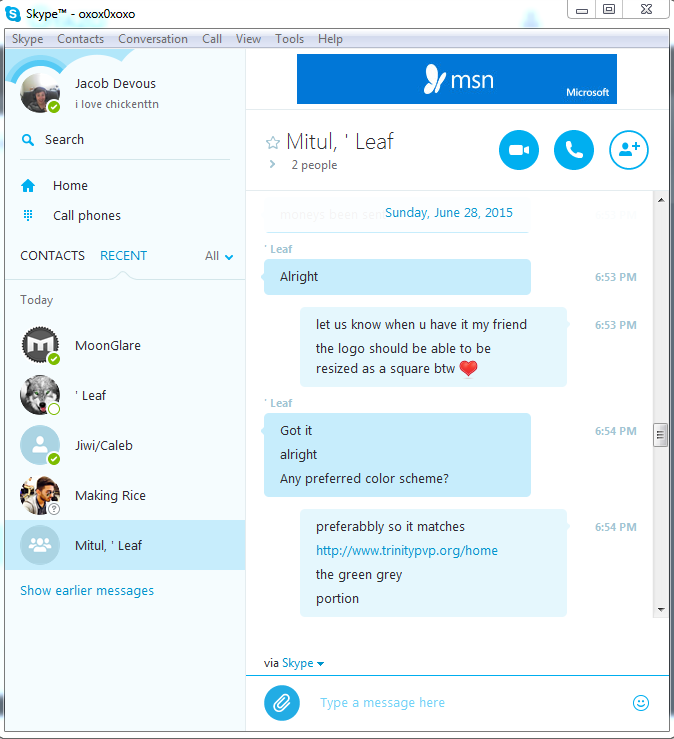The image size is (674, 739).
Task: Switch to the CONTACTS tab
Action: tap(52, 255)
